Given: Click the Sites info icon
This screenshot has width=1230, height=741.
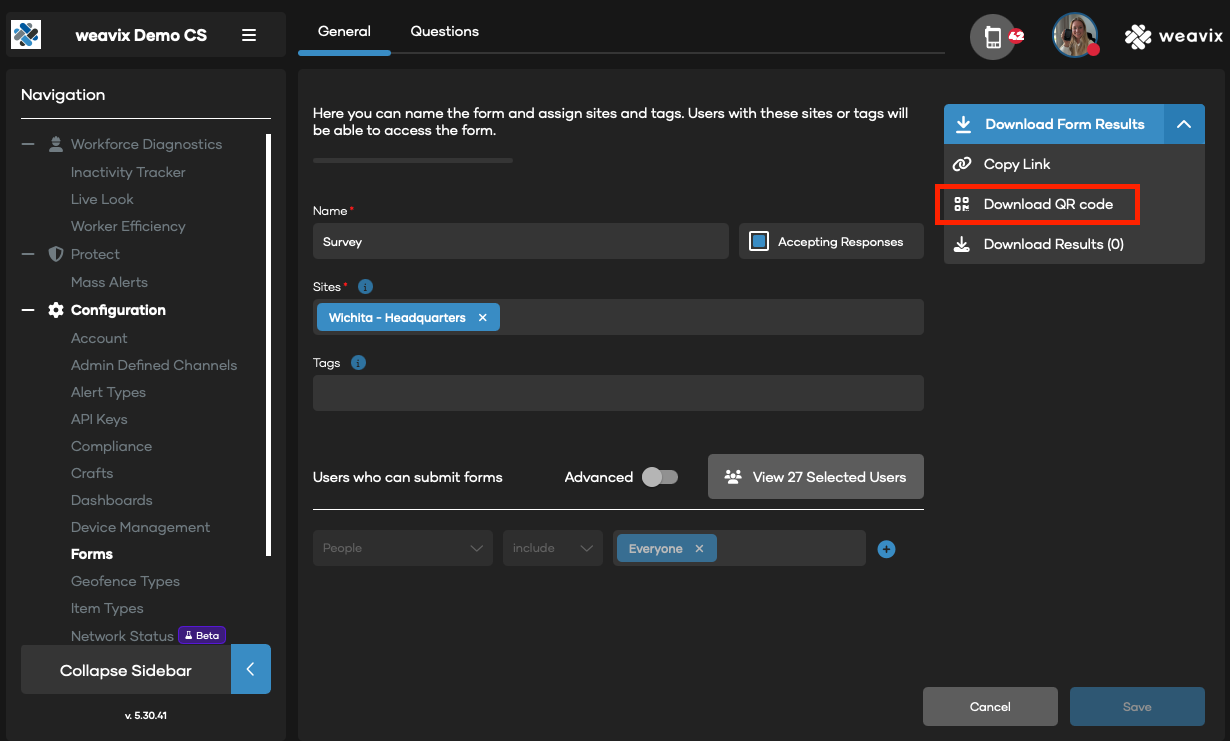Looking at the screenshot, I should [365, 287].
